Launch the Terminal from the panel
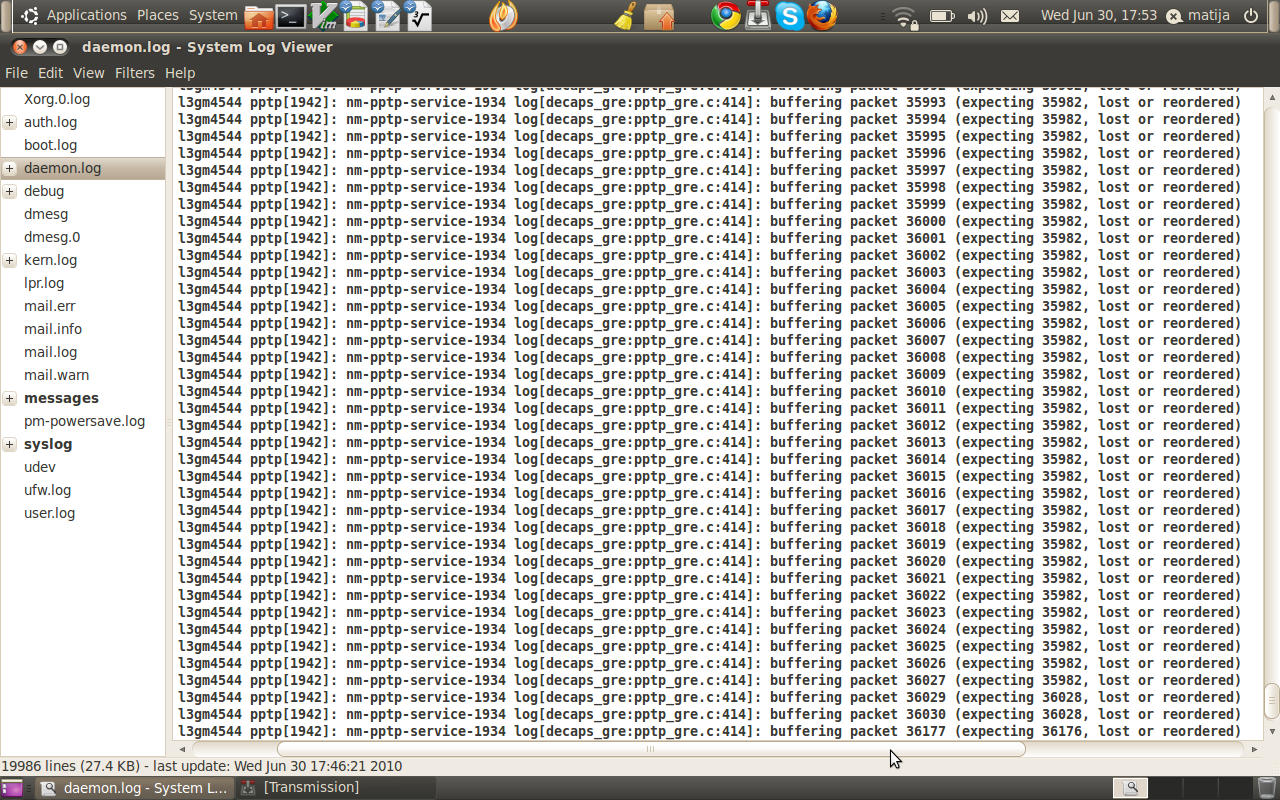The height and width of the screenshot is (800, 1280). 291,16
